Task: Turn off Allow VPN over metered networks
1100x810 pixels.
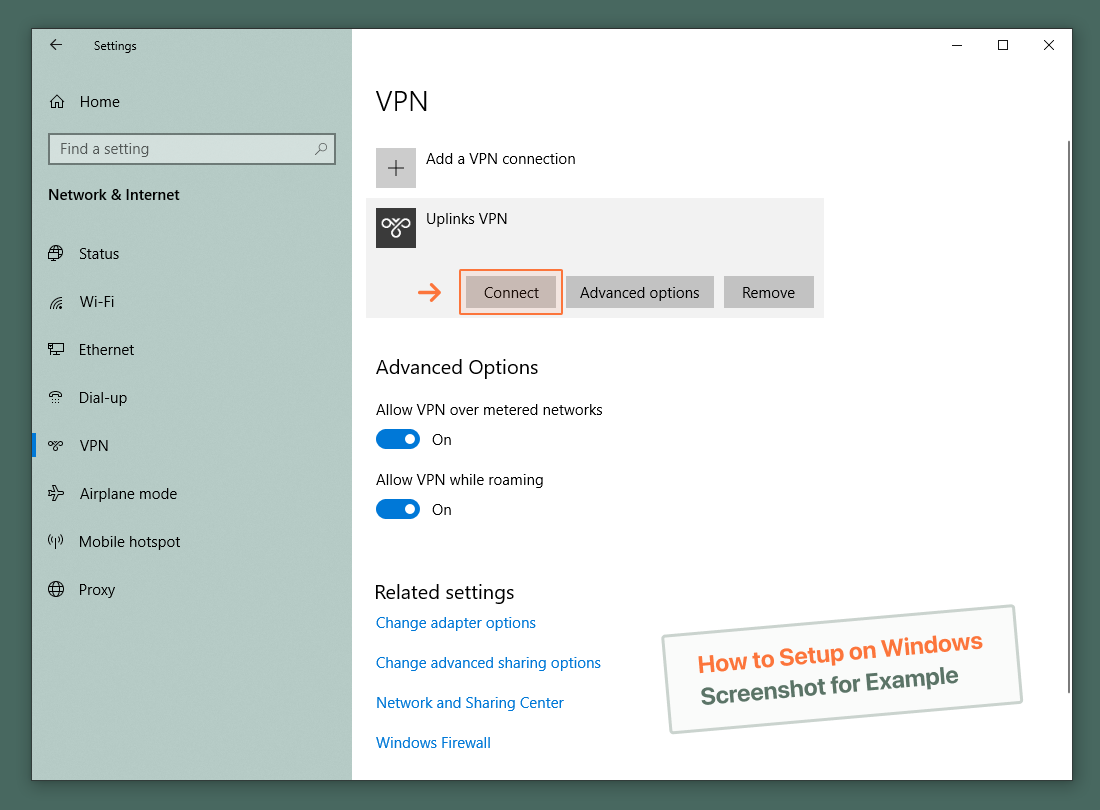Action: 398,439
